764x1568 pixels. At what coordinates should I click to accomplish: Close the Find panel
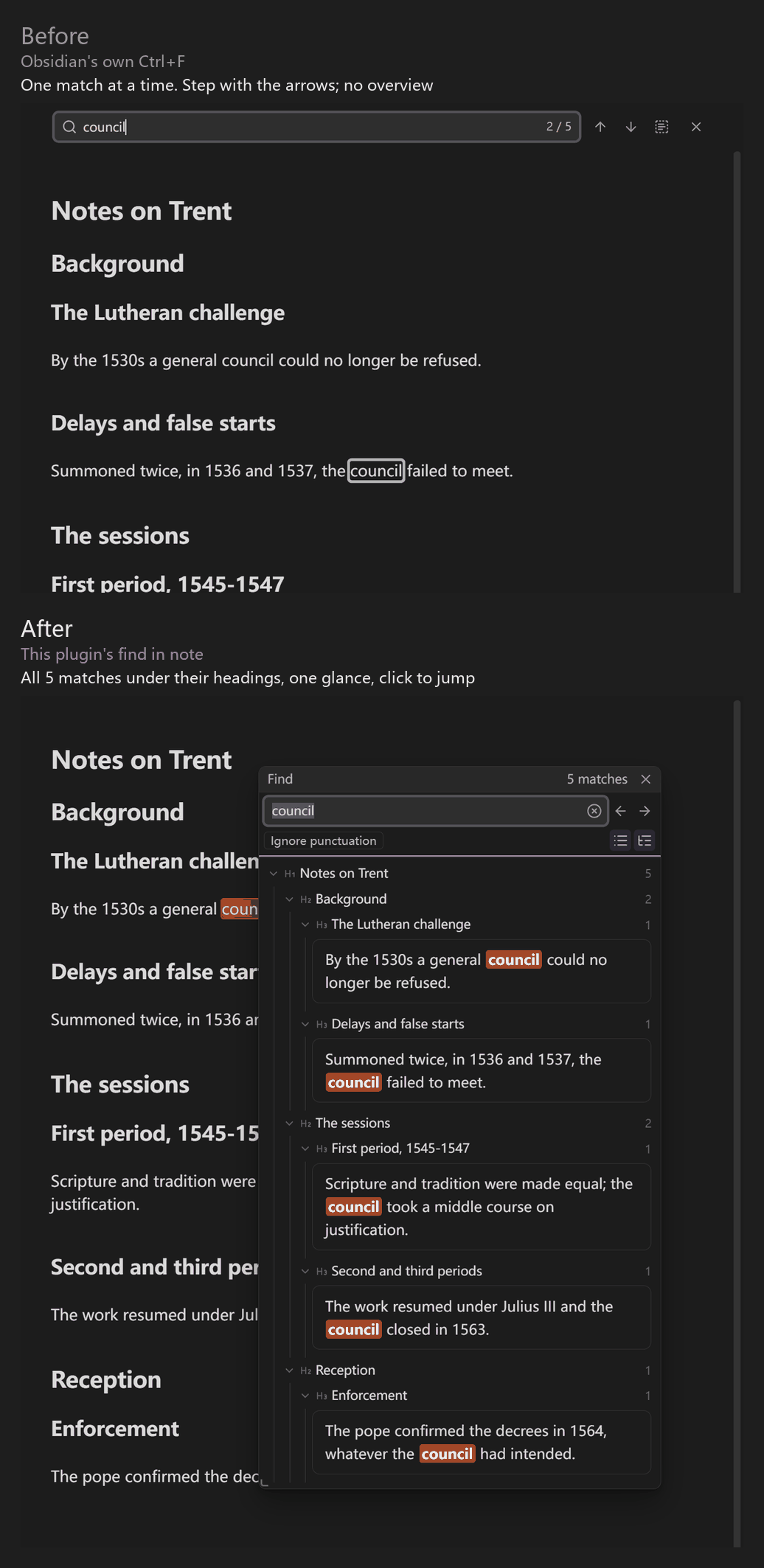click(646, 779)
